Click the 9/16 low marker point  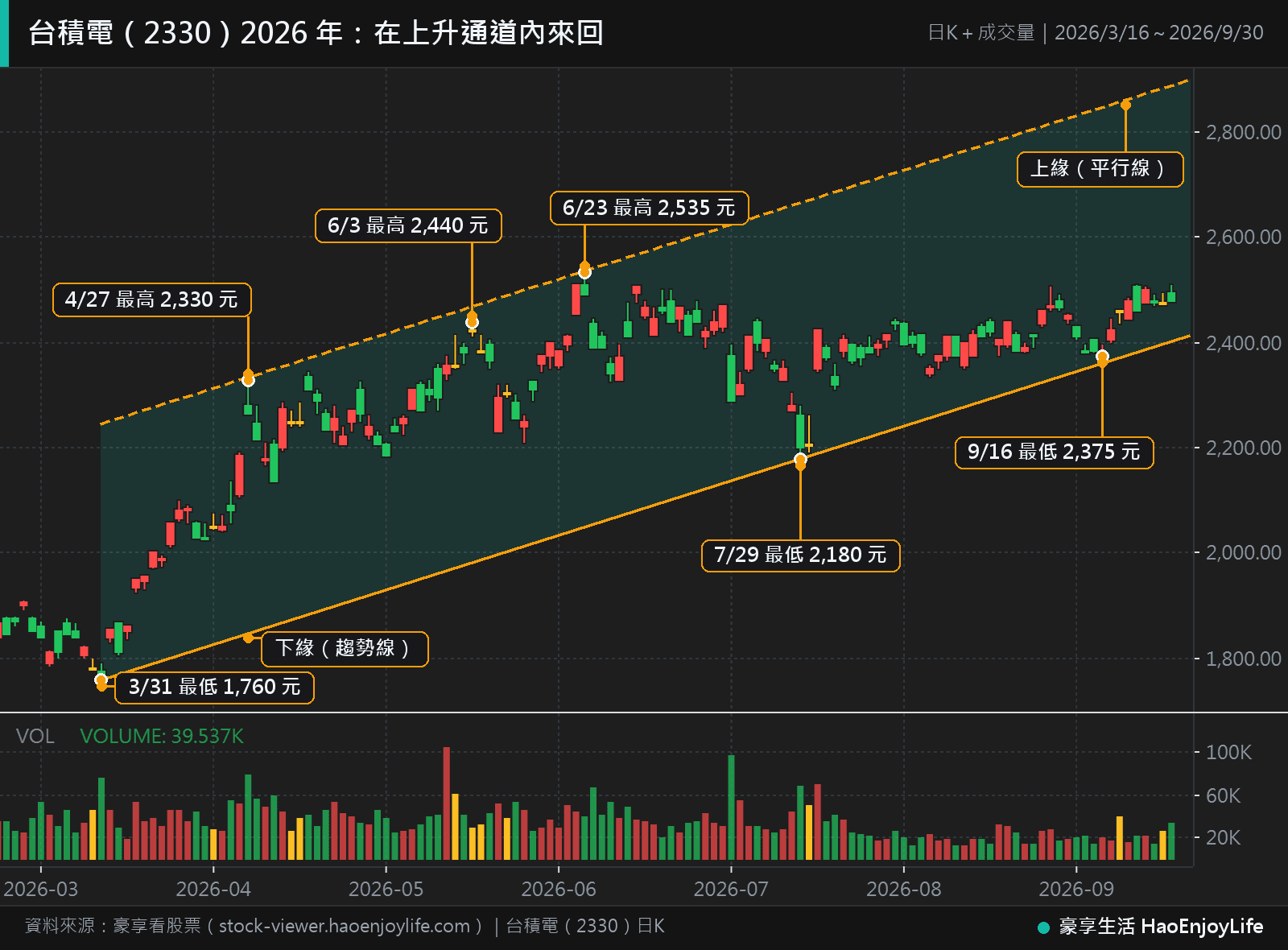(x=1102, y=357)
